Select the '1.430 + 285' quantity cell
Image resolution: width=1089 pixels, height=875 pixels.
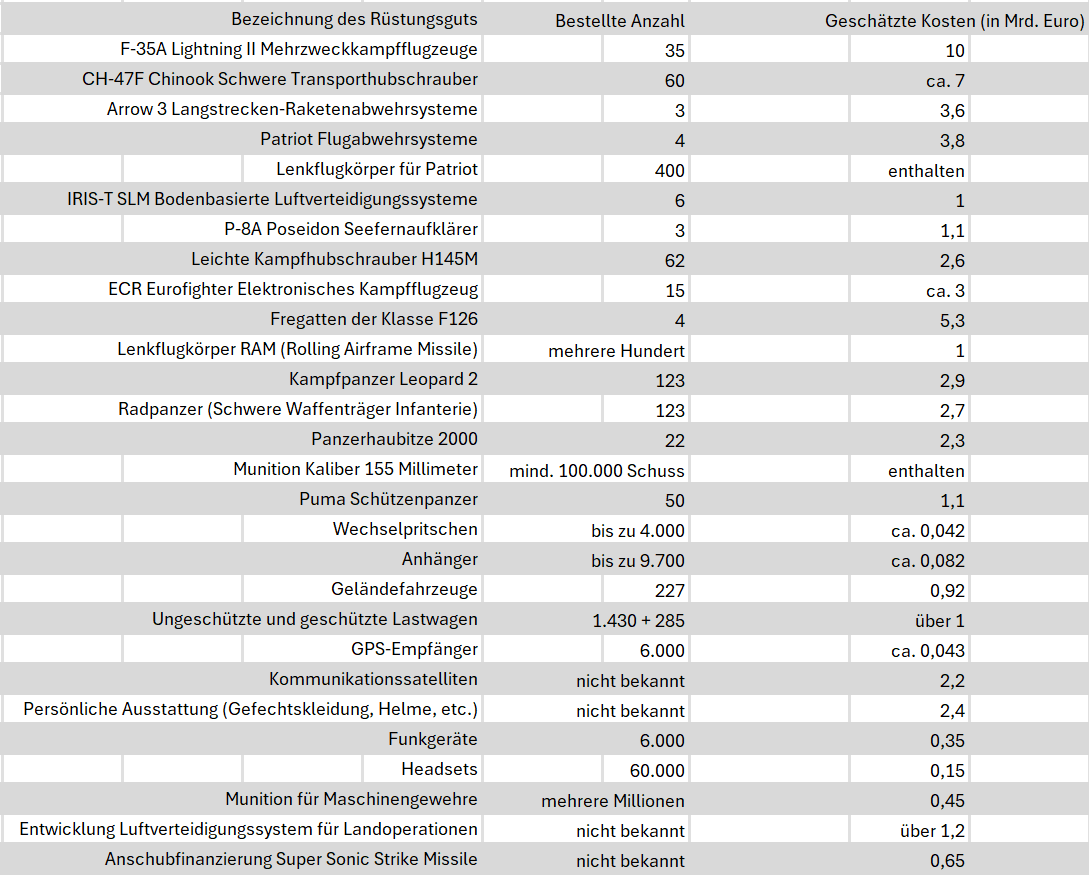tap(638, 620)
